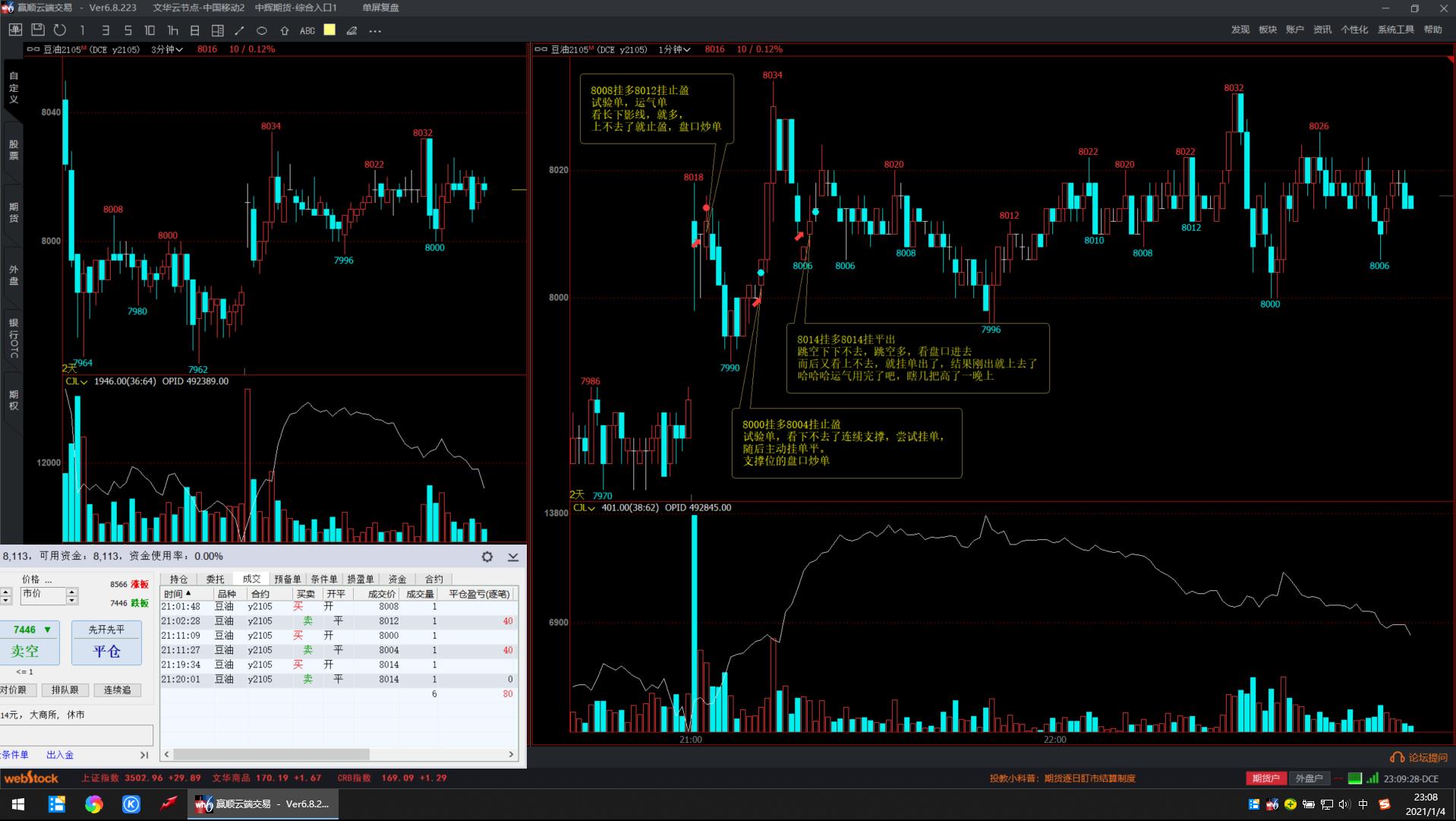Switch to the 持仓 tab
Screen dimensions: 1456x821
pyautogui.click(x=179, y=579)
